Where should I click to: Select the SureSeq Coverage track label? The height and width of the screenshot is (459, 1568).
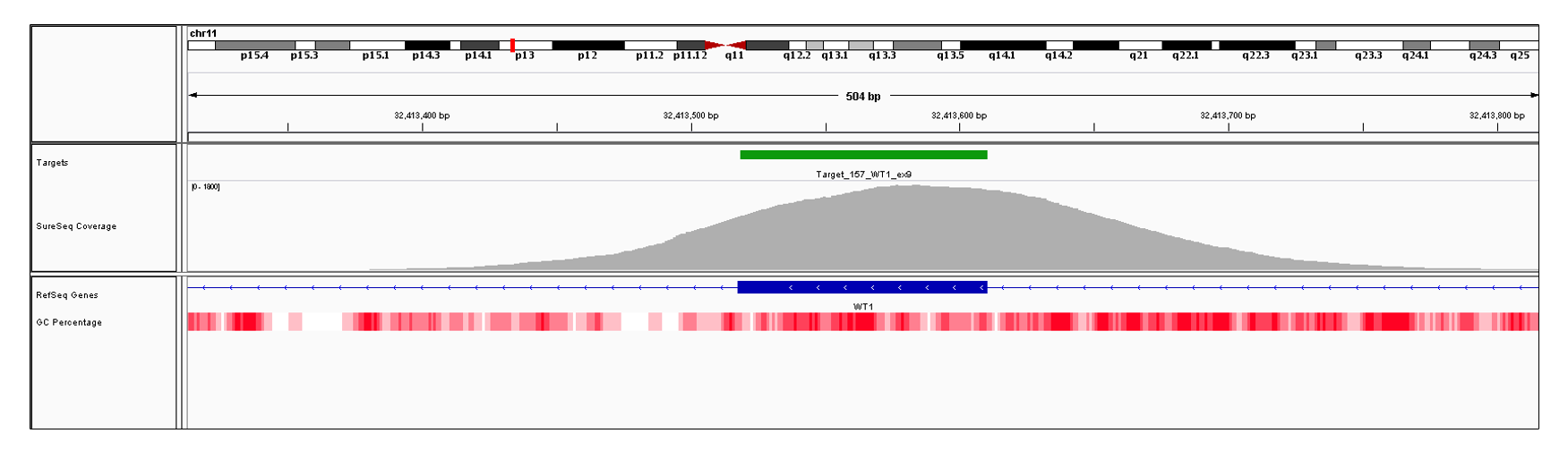[x=76, y=226]
